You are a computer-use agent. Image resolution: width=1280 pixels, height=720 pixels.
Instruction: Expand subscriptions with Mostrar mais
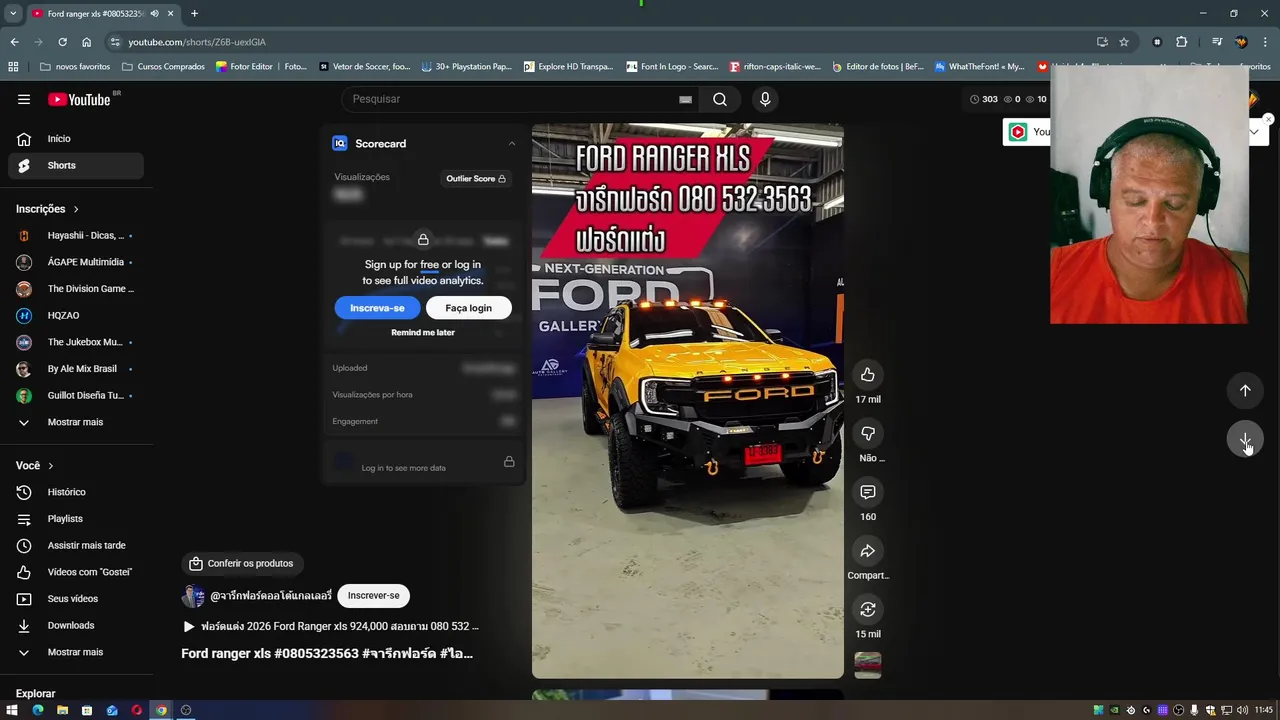(x=76, y=422)
